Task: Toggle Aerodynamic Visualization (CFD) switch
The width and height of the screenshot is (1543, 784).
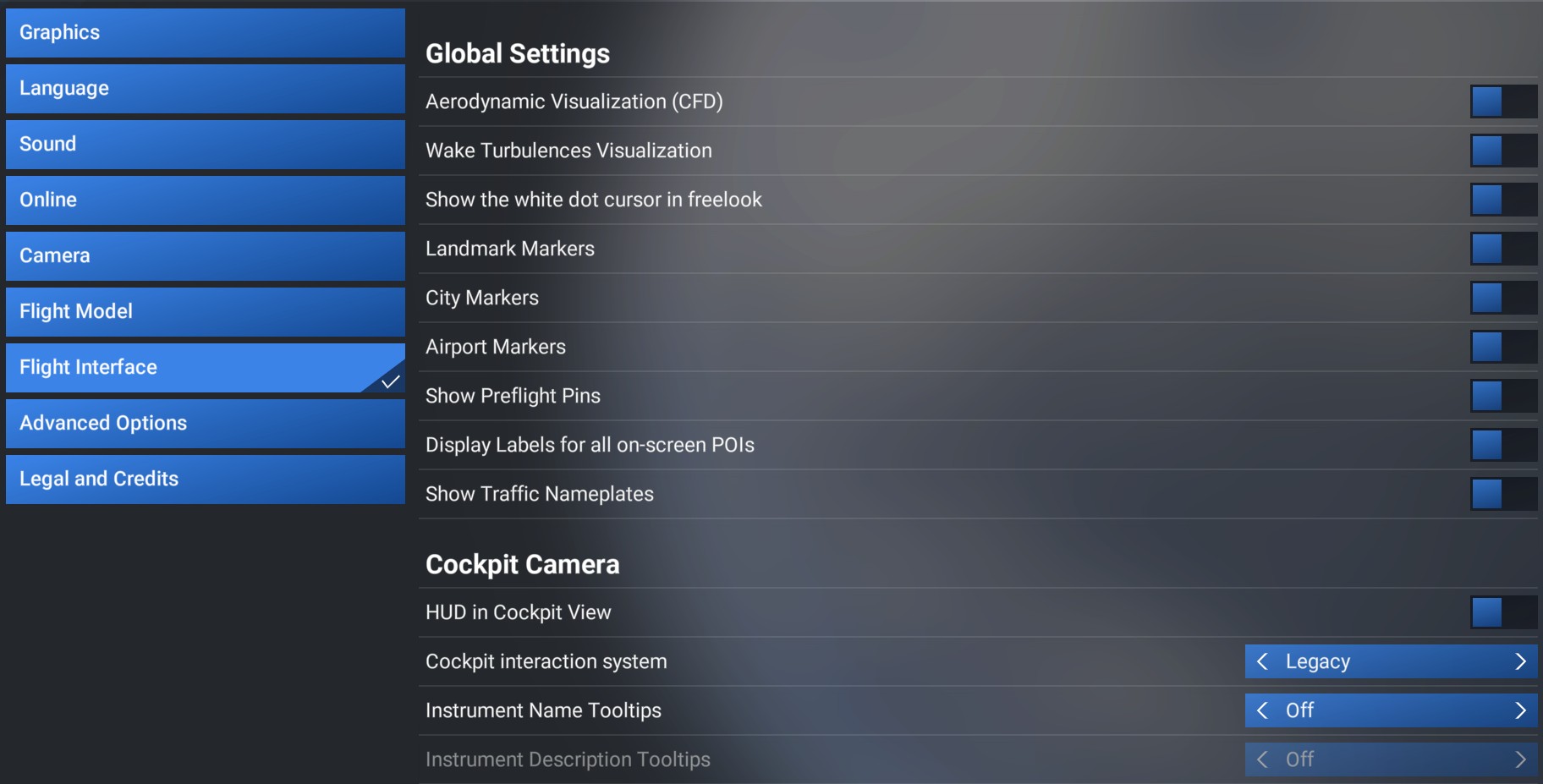Action: coord(1502,101)
